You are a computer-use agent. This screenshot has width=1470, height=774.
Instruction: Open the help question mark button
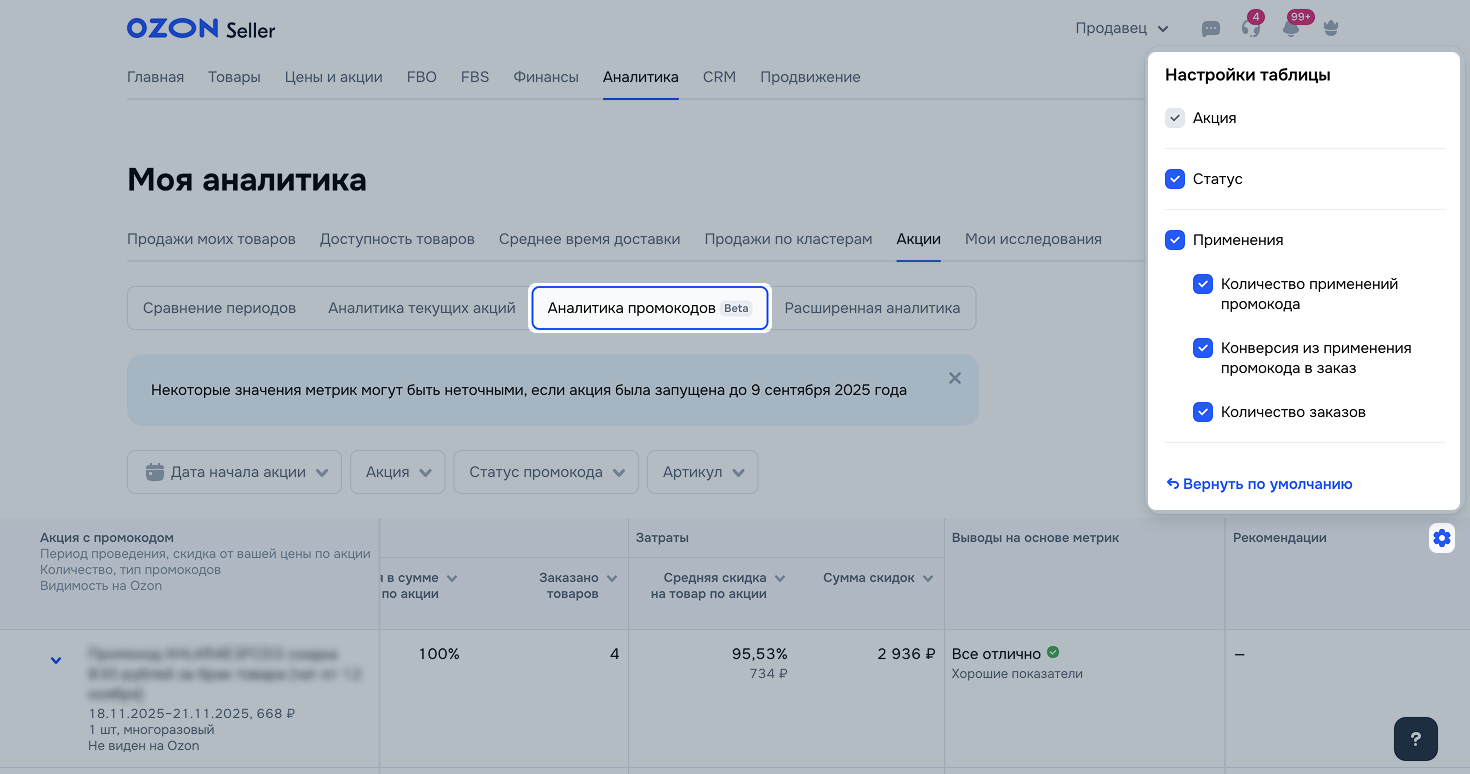[1415, 740]
